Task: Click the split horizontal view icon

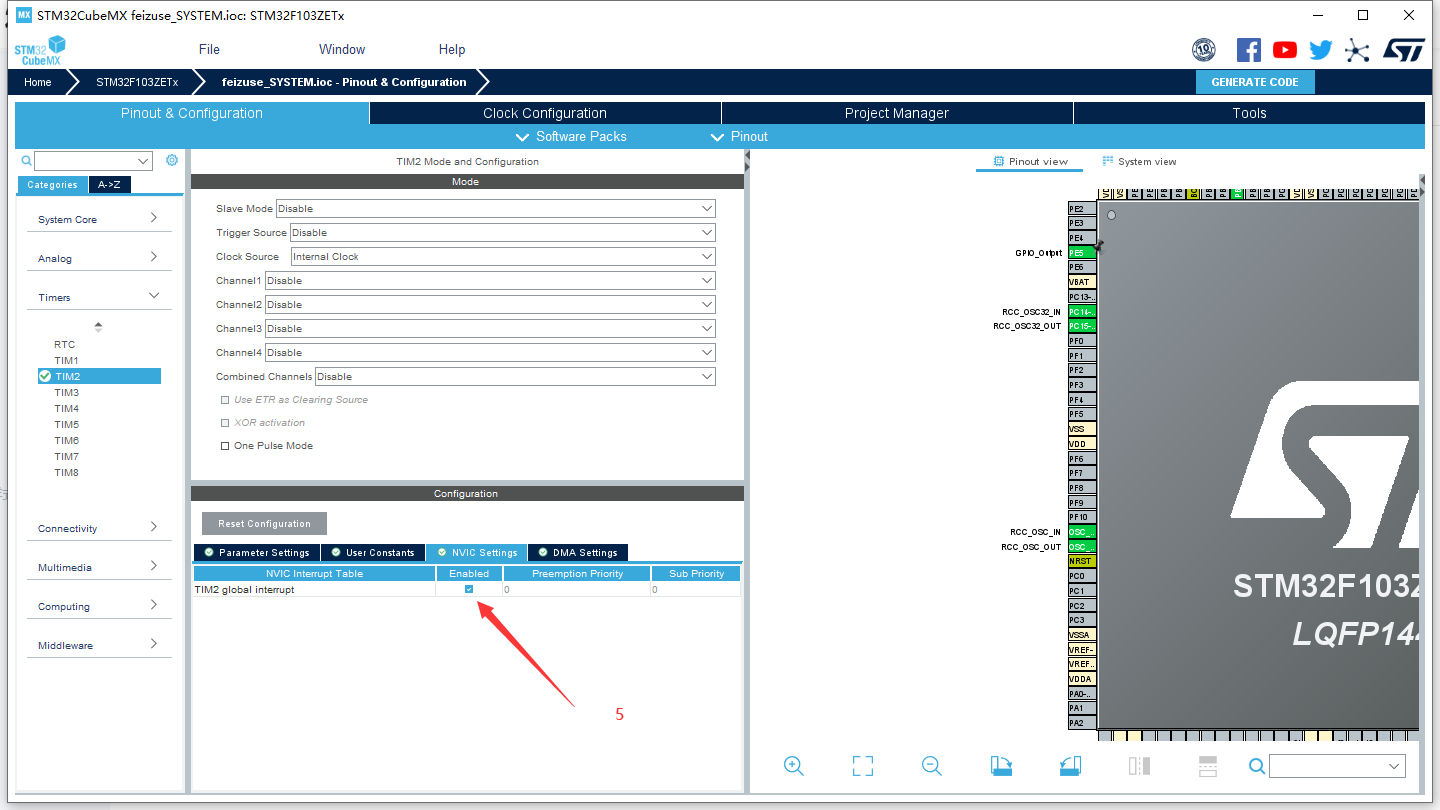Action: 1208,766
